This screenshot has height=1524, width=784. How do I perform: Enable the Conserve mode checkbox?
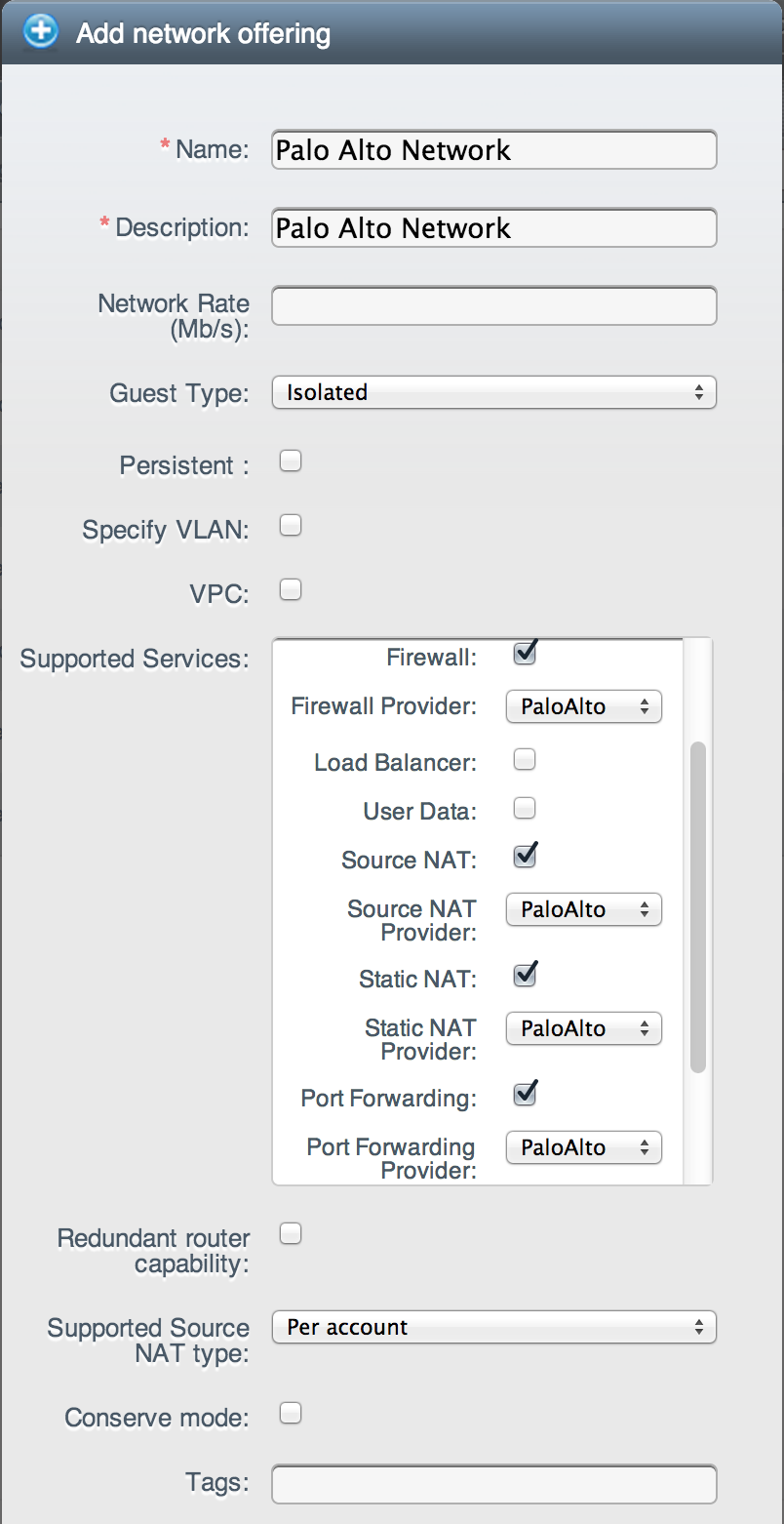click(x=291, y=1413)
